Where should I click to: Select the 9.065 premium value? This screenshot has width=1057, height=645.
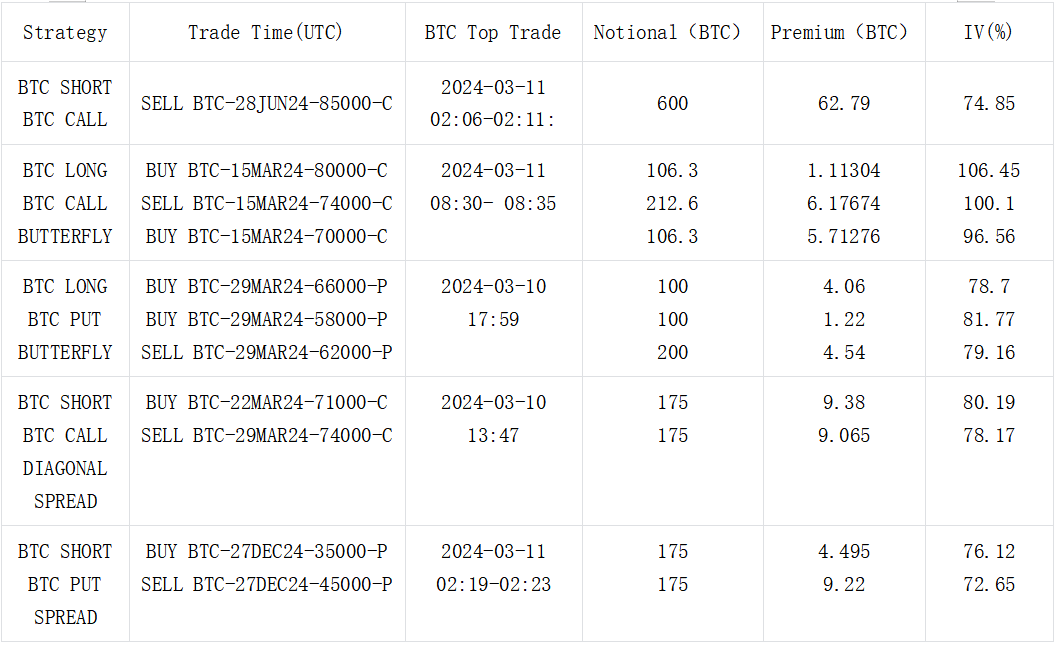(x=844, y=436)
